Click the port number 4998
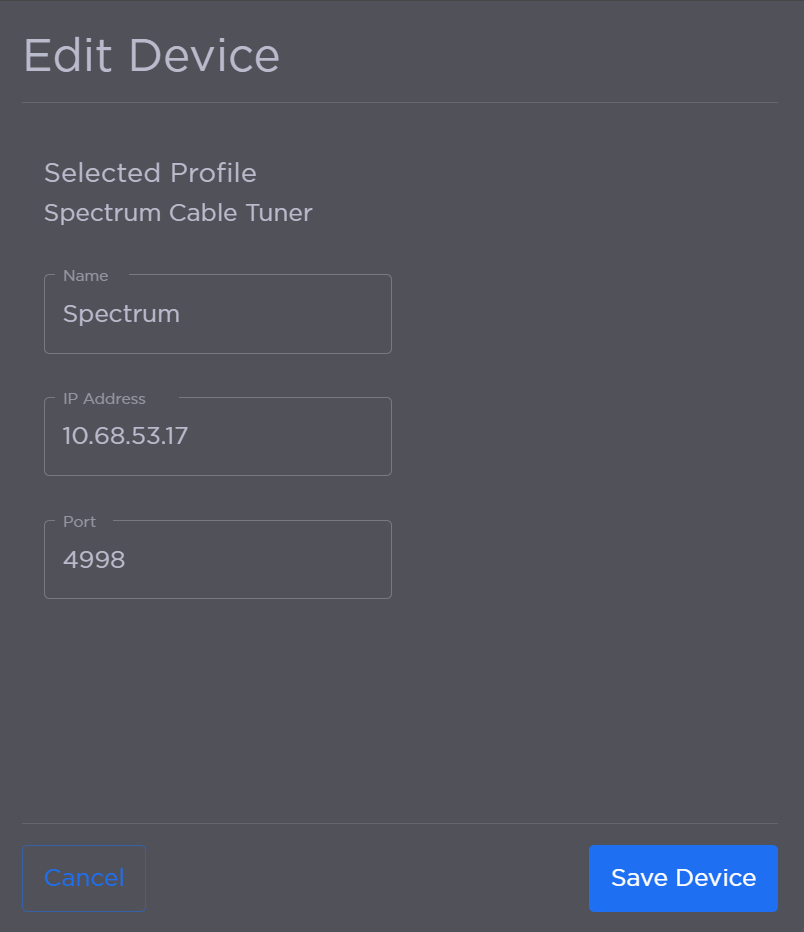Viewport: 804px width, 932px height. pyautogui.click(x=94, y=559)
